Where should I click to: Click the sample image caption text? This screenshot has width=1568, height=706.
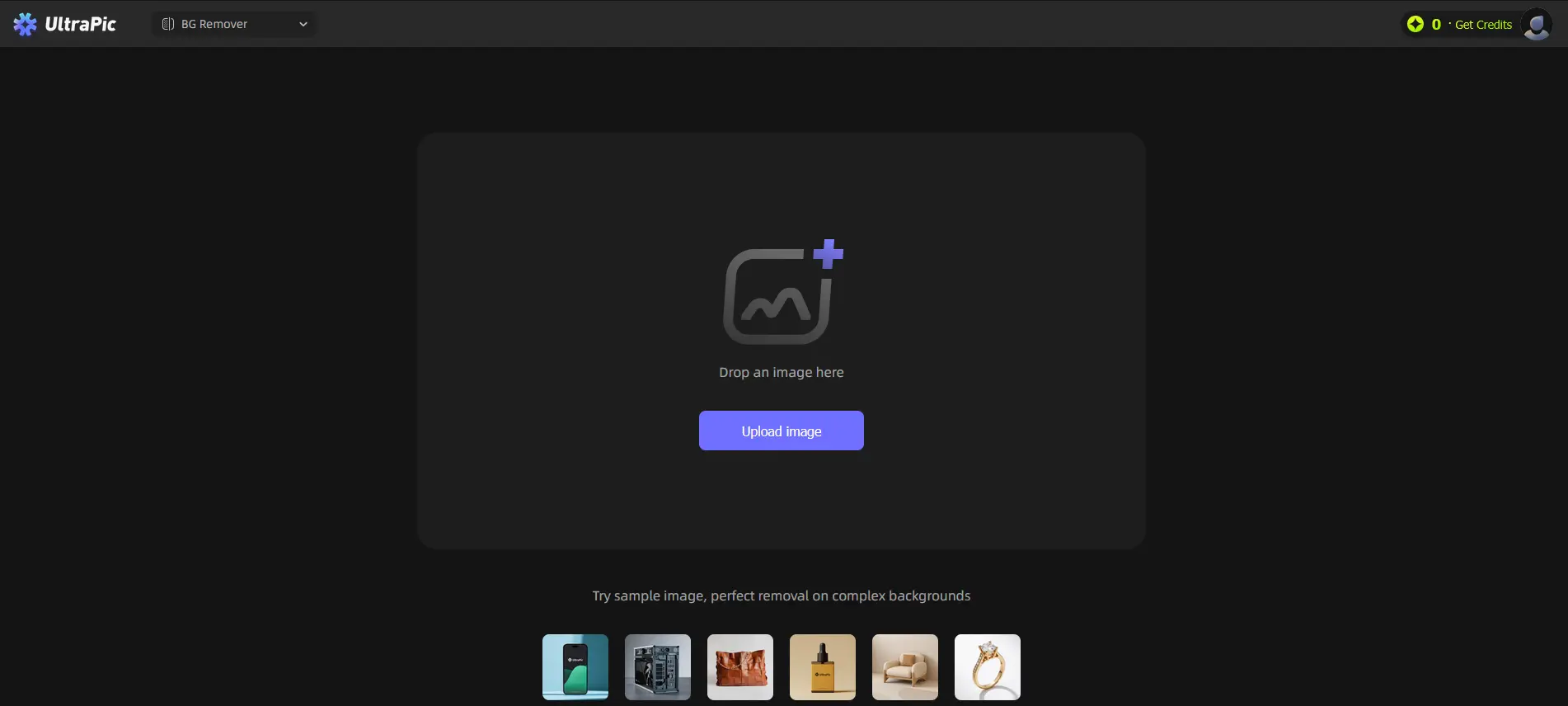(x=781, y=595)
